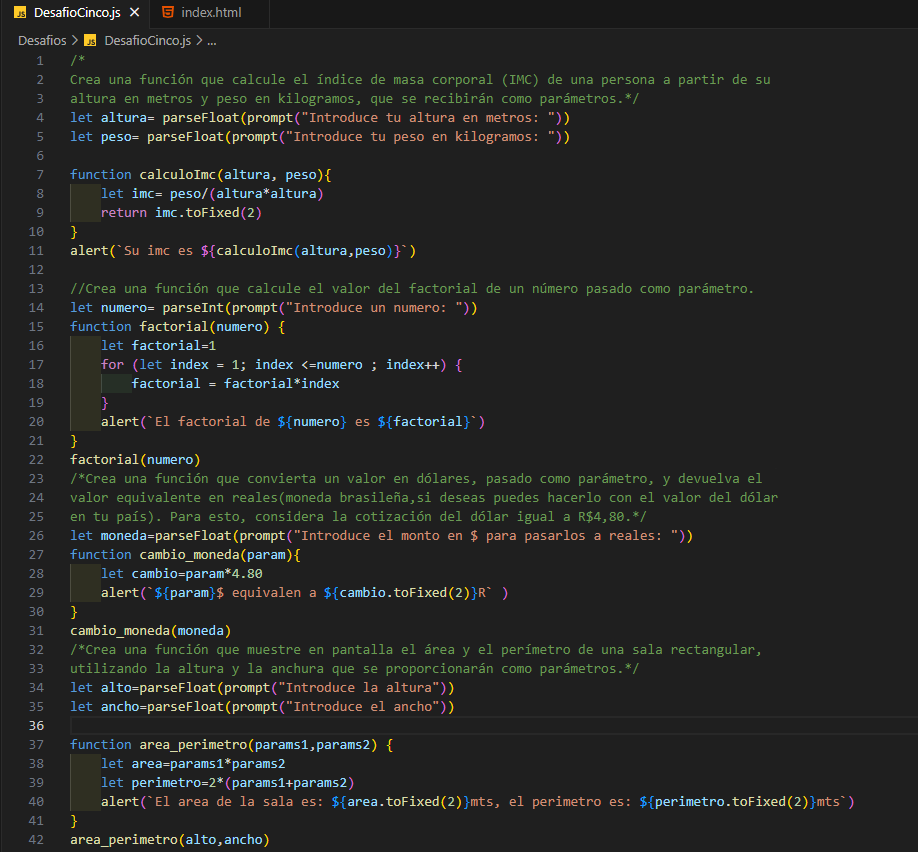Click "function factorial(numero) {" declaration
The height and width of the screenshot is (852, 918).
tap(177, 327)
